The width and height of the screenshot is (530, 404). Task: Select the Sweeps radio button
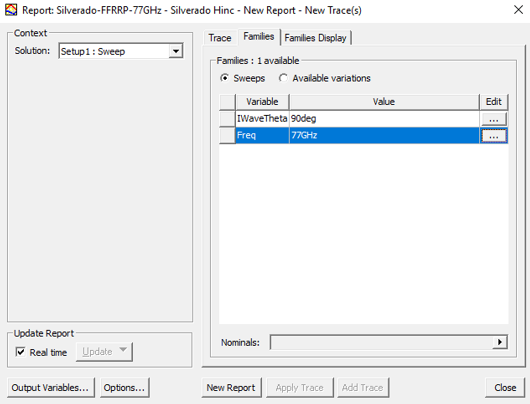(224, 78)
